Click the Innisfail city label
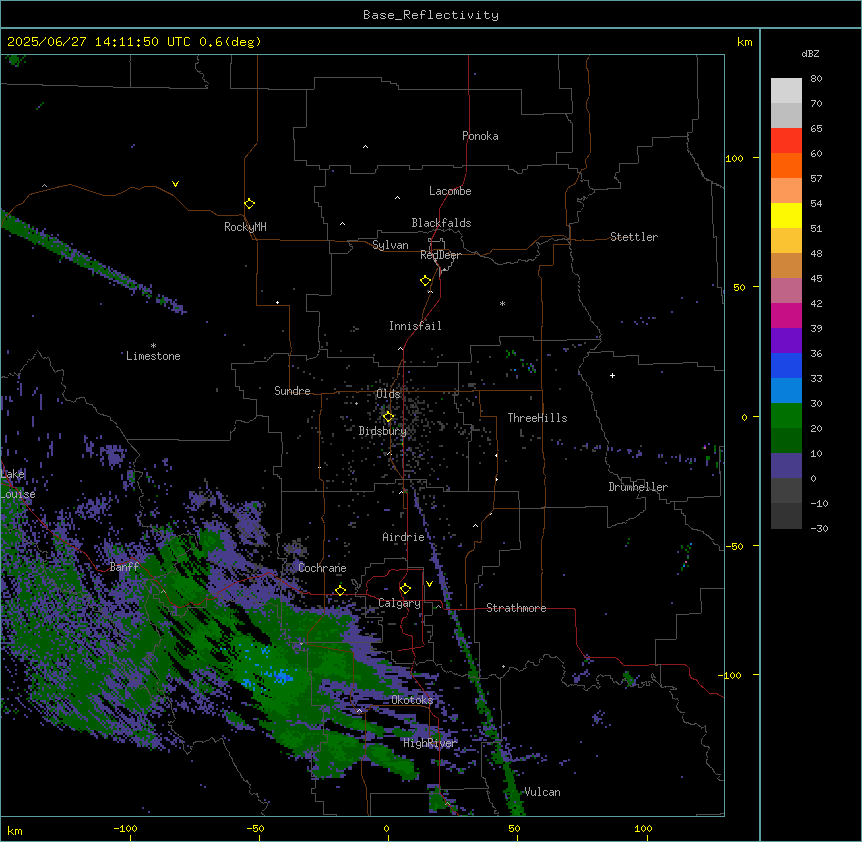 pyautogui.click(x=415, y=326)
